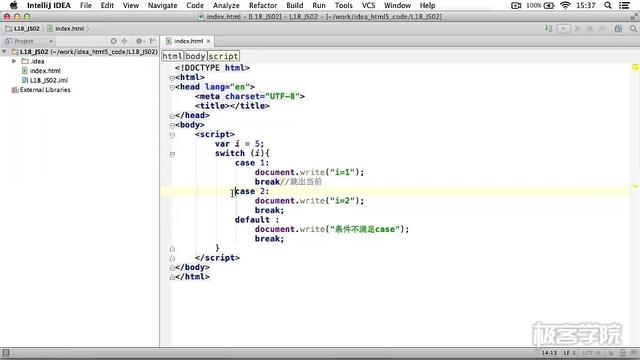Collapse the L18_JS02 project root node
Viewport: 640px width, 360px height.
(x=4, y=52)
